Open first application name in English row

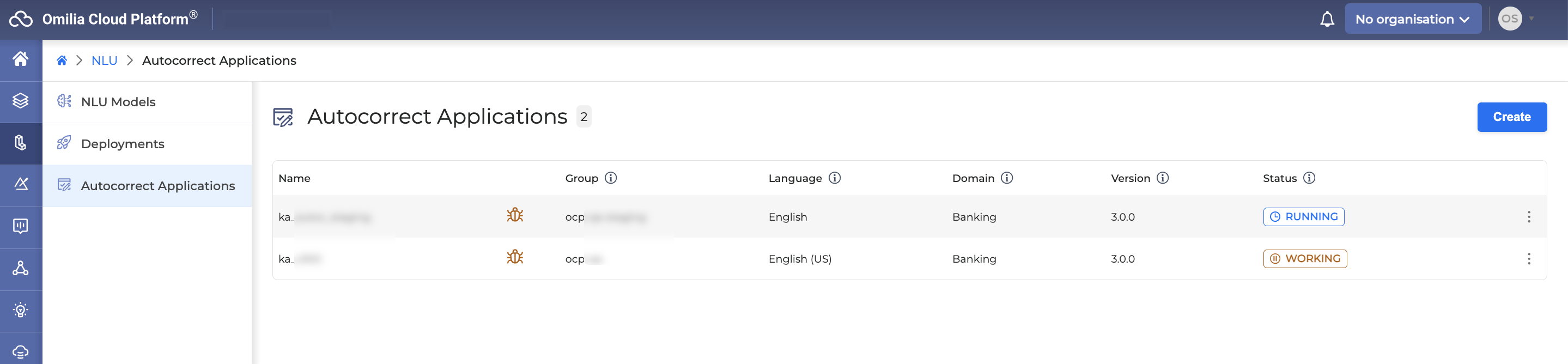324,217
